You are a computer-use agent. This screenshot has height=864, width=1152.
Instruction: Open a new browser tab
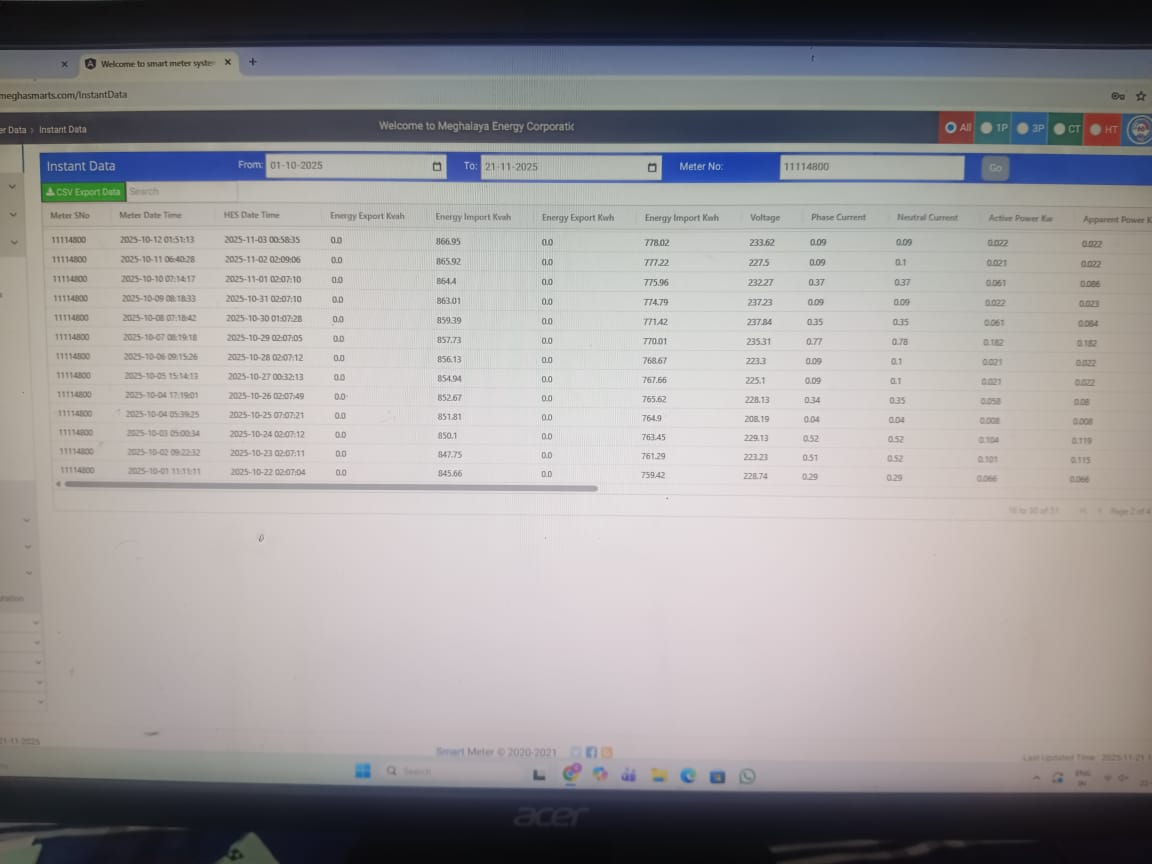coord(253,62)
